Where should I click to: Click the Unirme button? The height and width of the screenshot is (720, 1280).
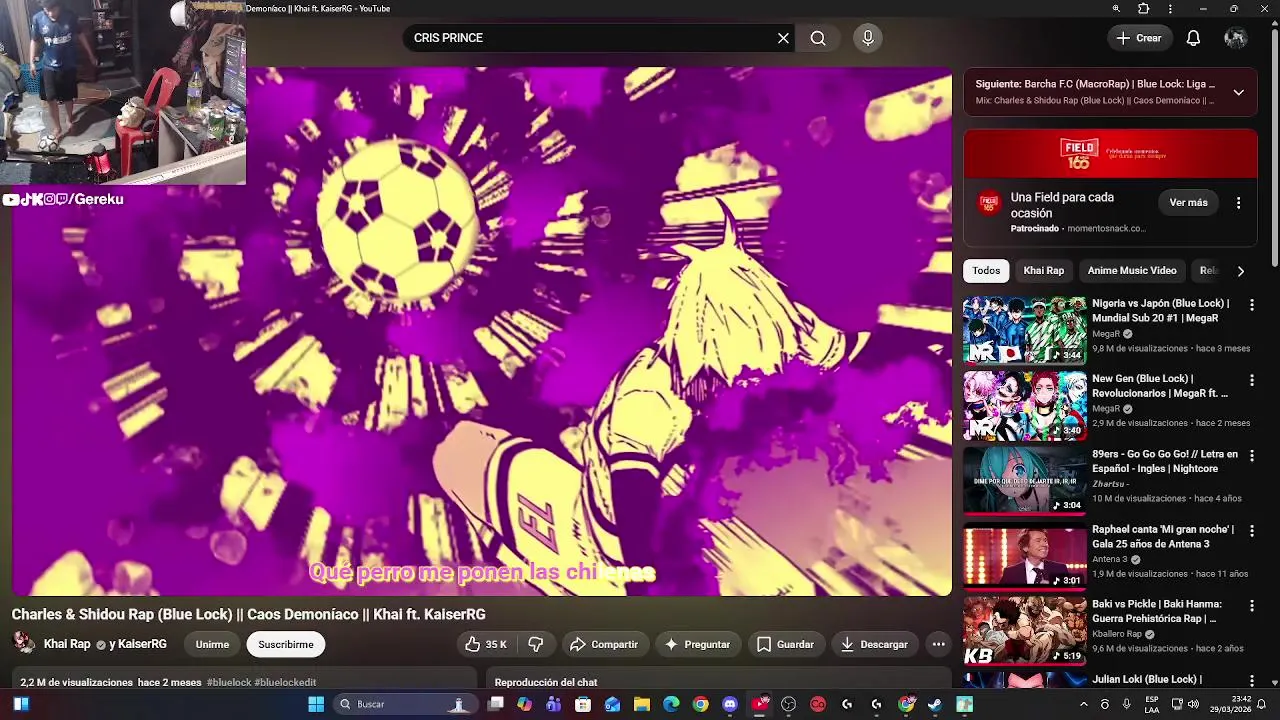[212, 644]
